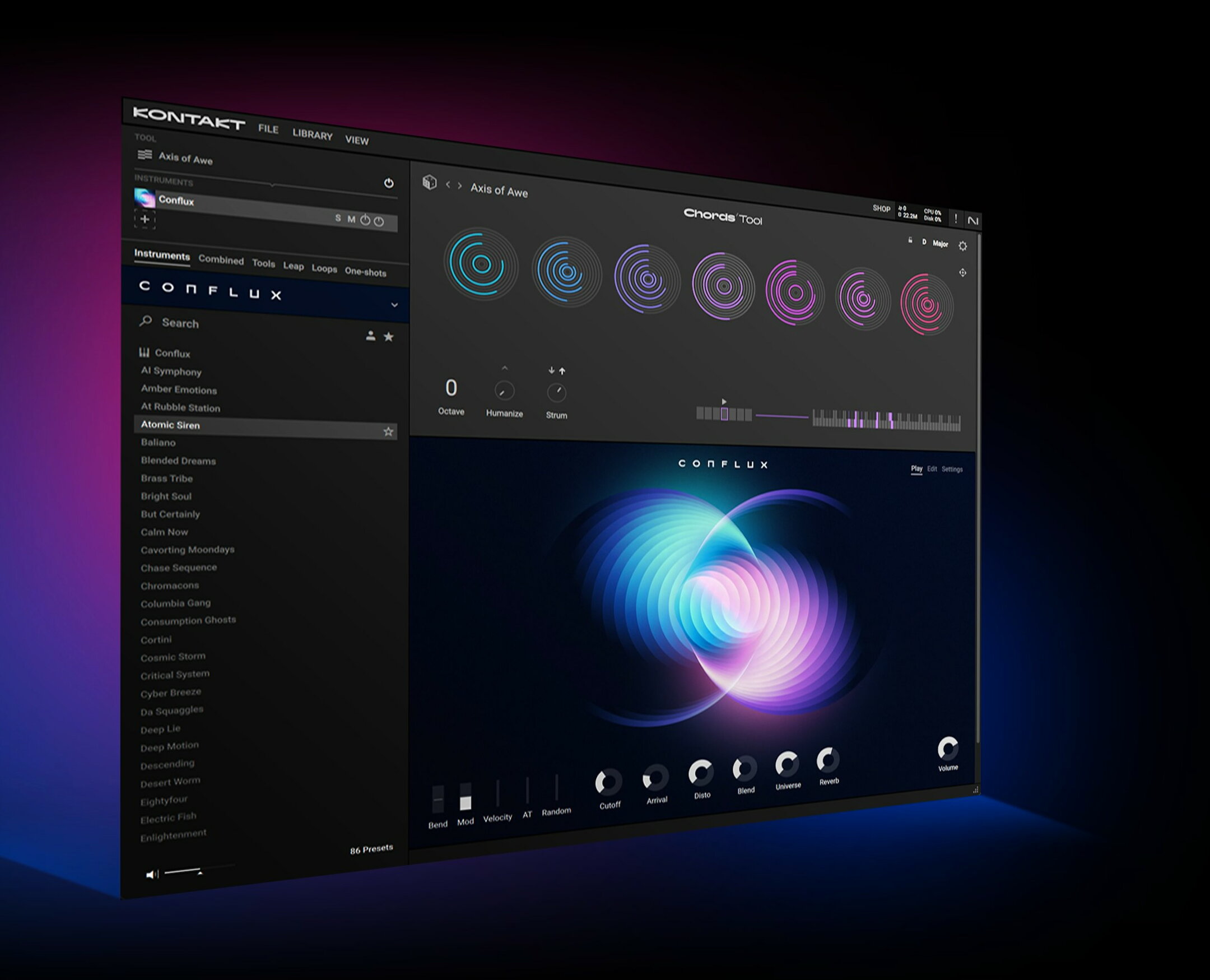Select the Chase Sequence preset
The image size is (1210, 980).
click(x=178, y=568)
